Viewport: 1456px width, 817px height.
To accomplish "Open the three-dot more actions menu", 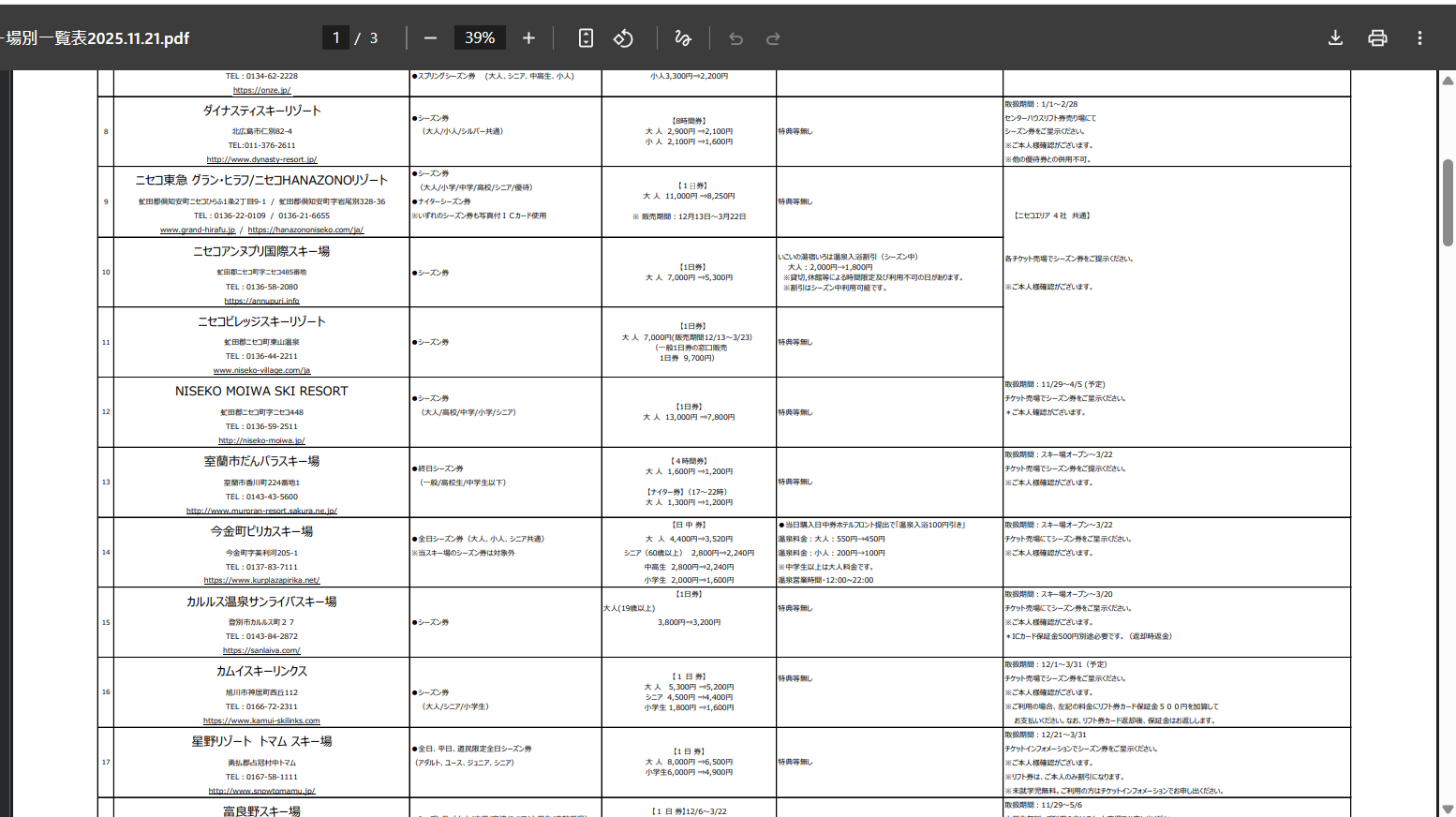I will coord(1419,38).
